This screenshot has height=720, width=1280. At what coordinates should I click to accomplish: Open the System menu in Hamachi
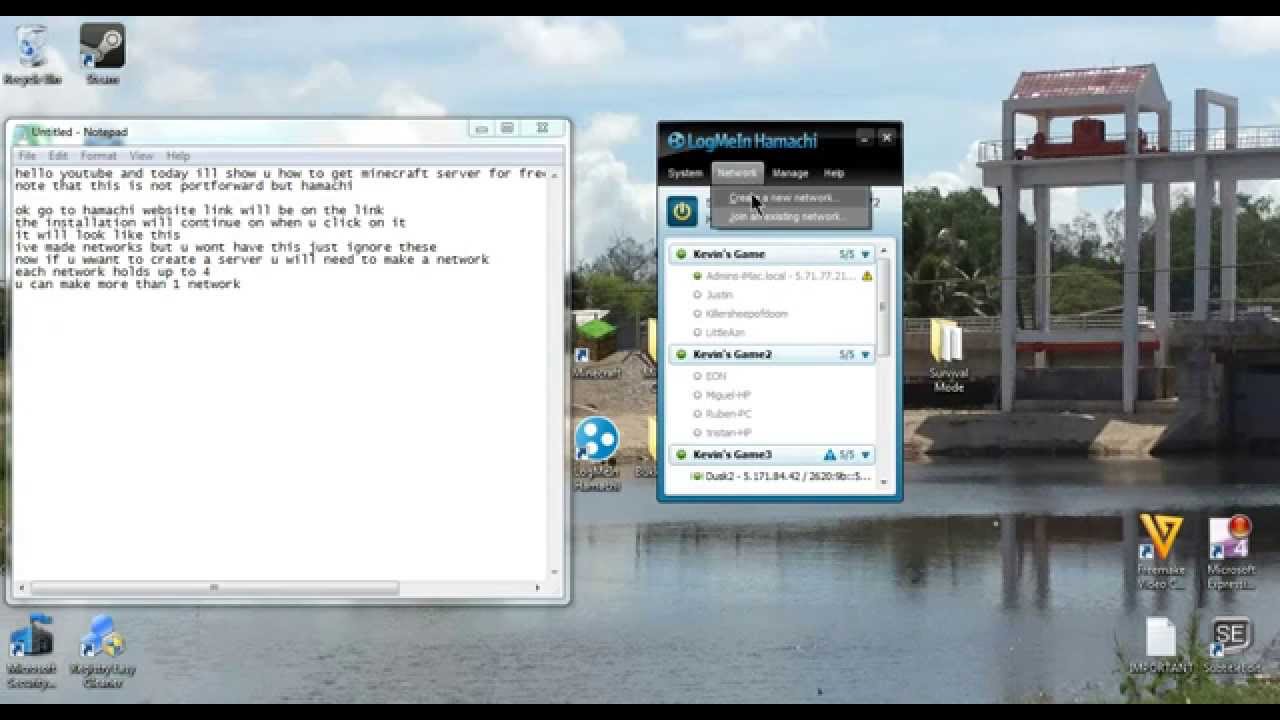685,173
